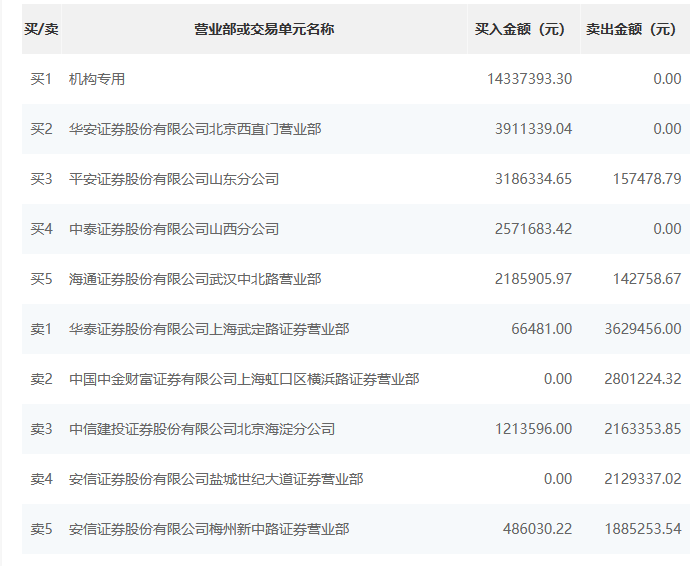
Task: Click buy amount 3911339.04
Action: coord(533,129)
